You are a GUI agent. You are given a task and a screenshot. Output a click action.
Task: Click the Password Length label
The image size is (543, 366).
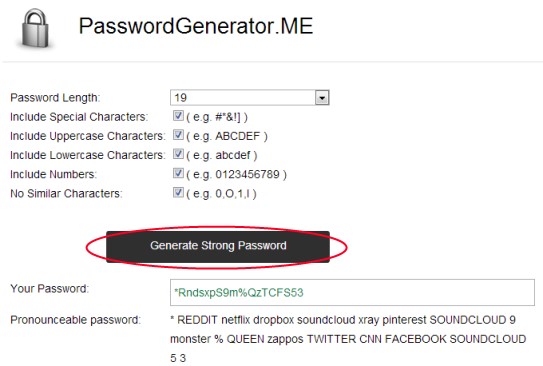(55, 98)
